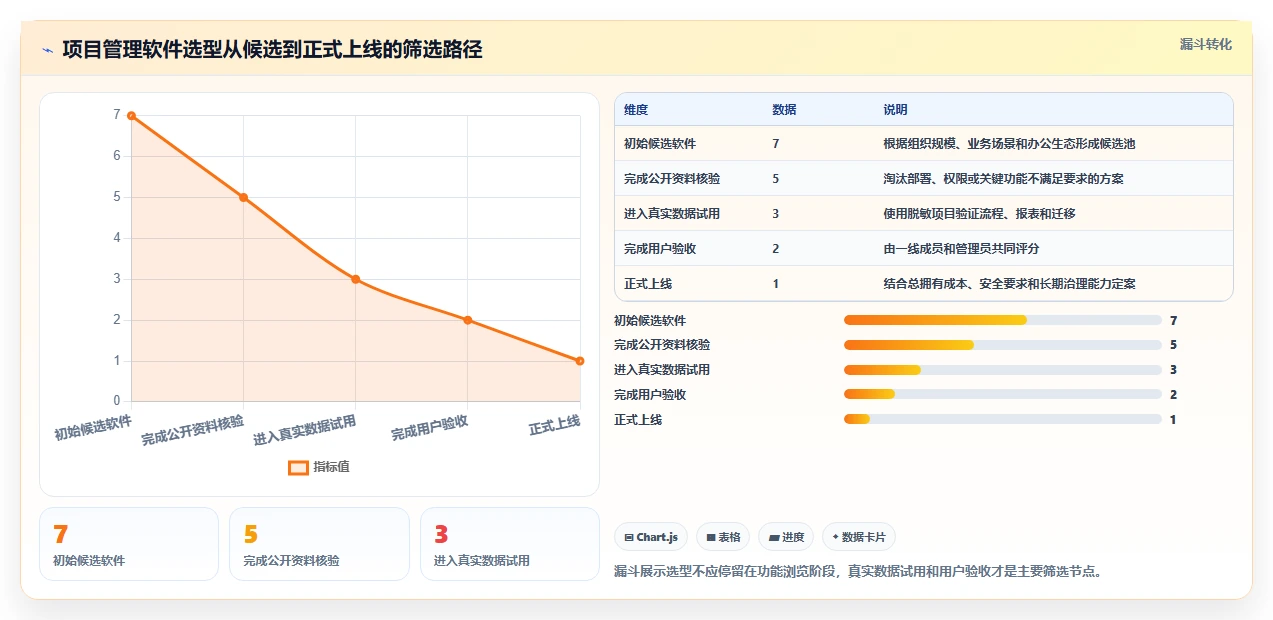This screenshot has width=1273, height=620.
Task: Click the x-axis label 正式上线
Action: pos(555,424)
